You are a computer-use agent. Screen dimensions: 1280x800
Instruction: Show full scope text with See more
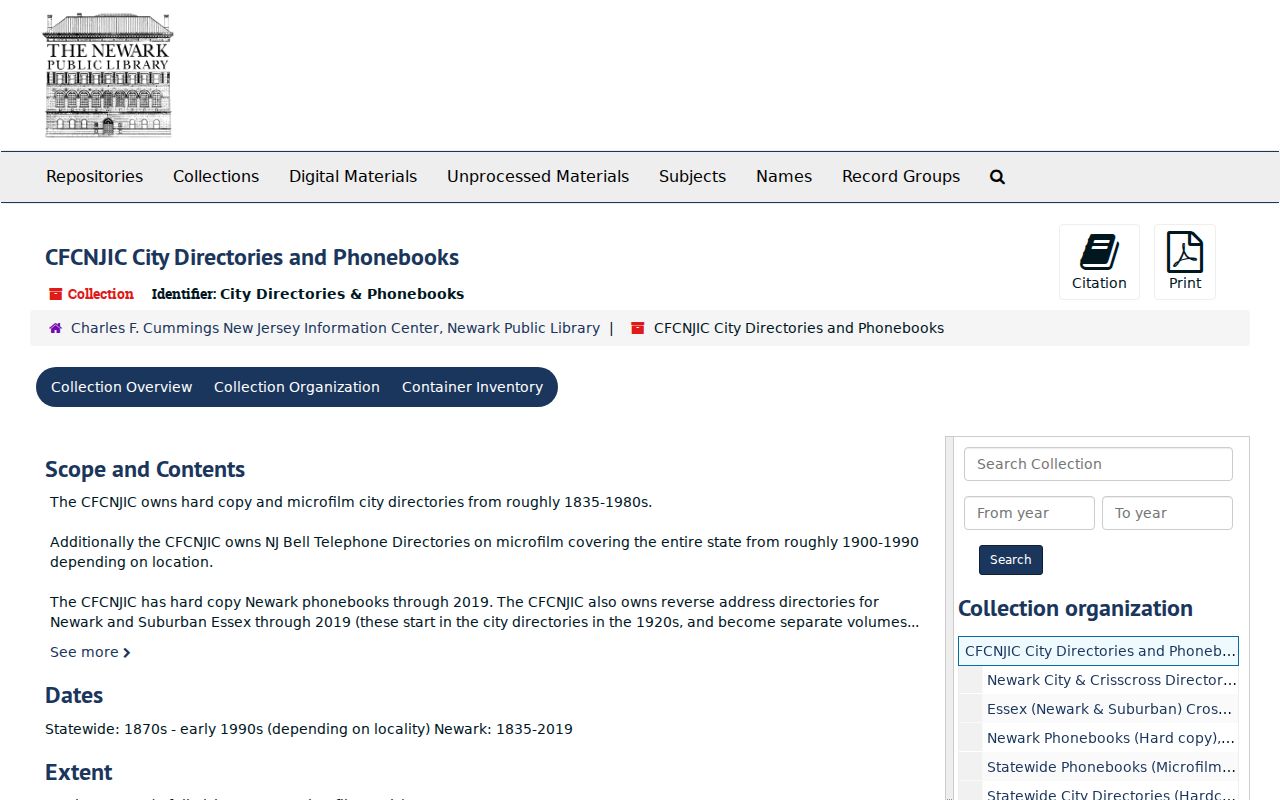click(90, 652)
